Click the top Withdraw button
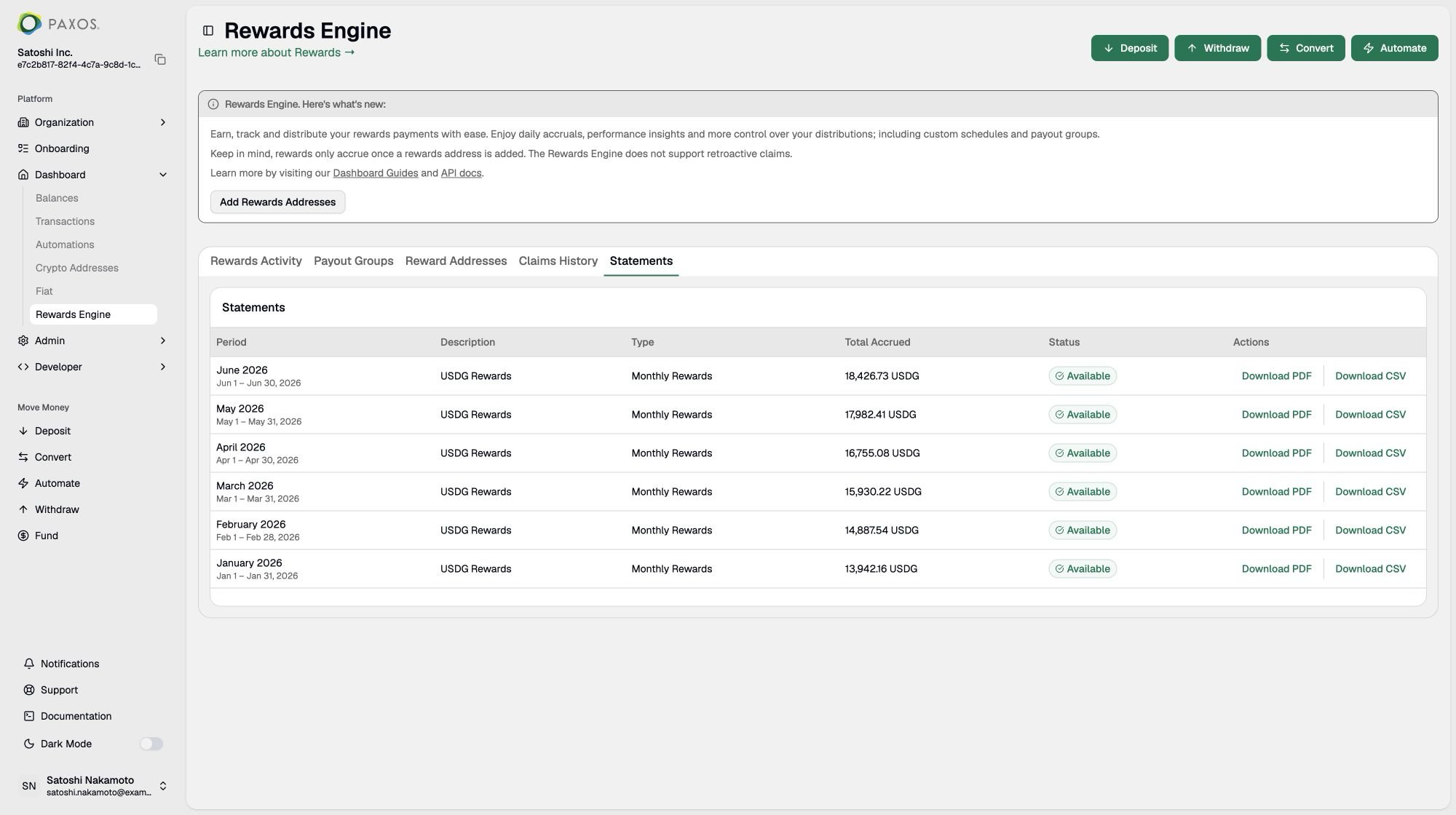The height and width of the screenshot is (815, 1456). click(x=1218, y=48)
